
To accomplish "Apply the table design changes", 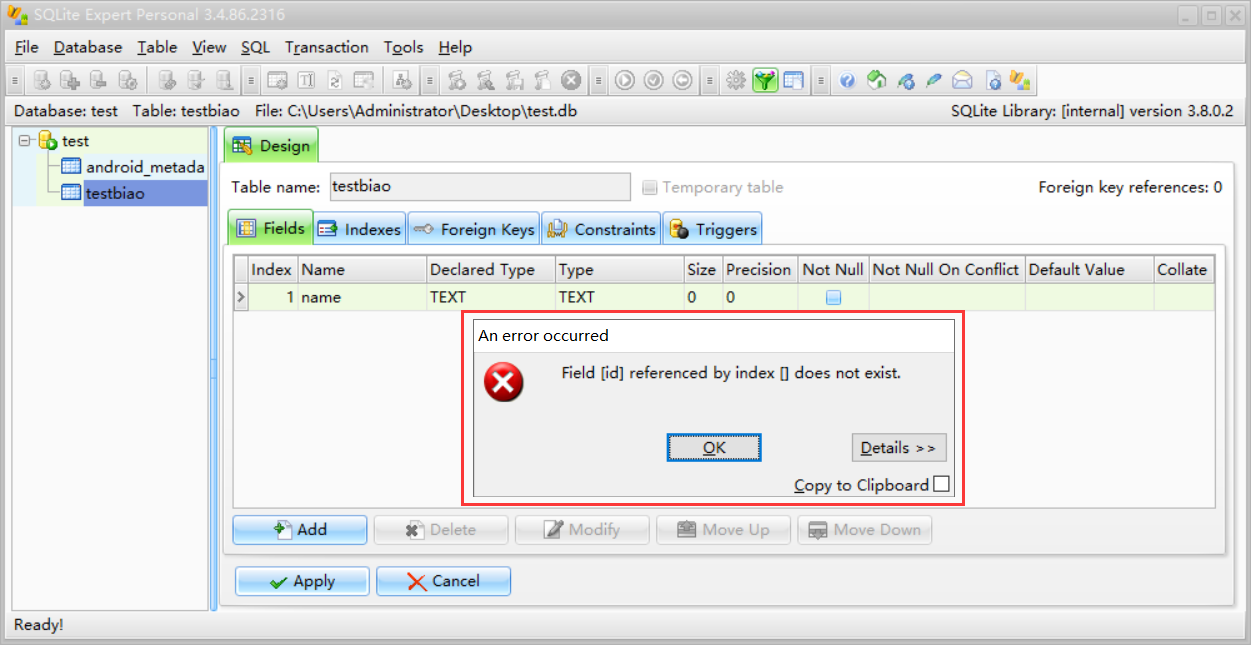I will (301, 580).
